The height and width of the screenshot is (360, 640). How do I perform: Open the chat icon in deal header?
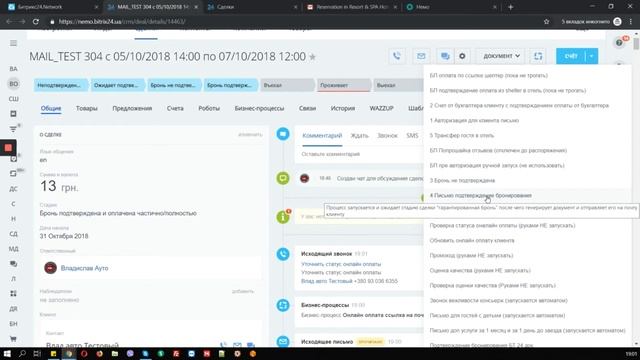click(445, 56)
